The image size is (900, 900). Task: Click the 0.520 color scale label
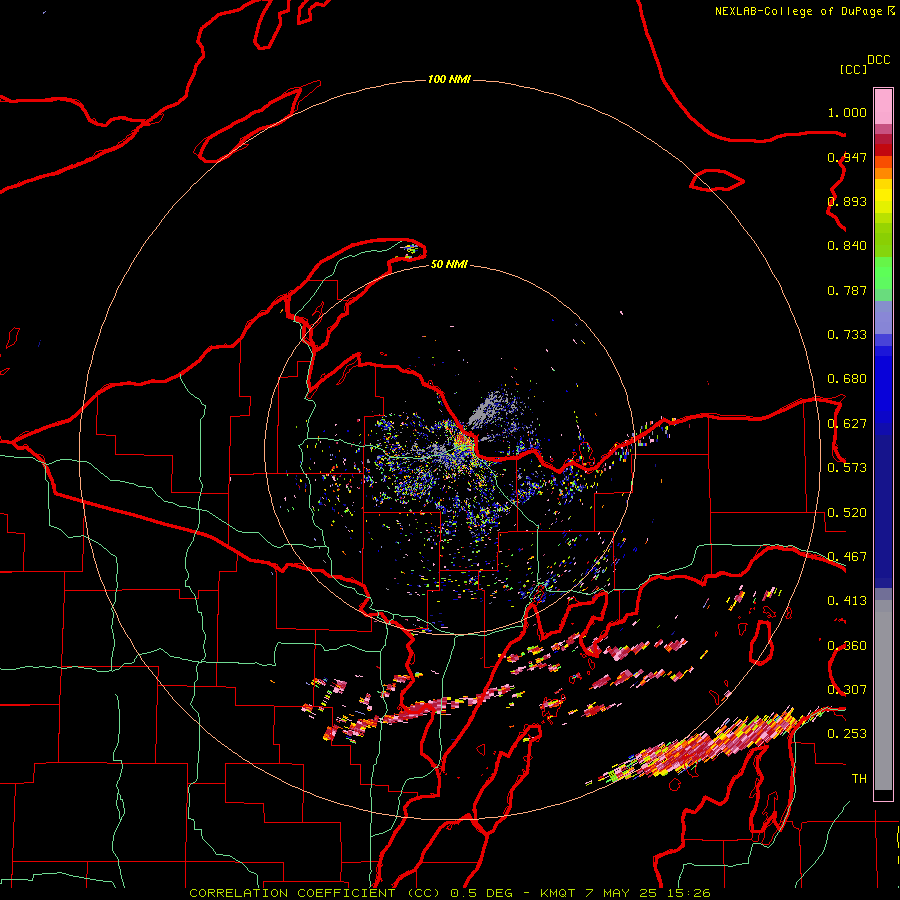pos(847,513)
